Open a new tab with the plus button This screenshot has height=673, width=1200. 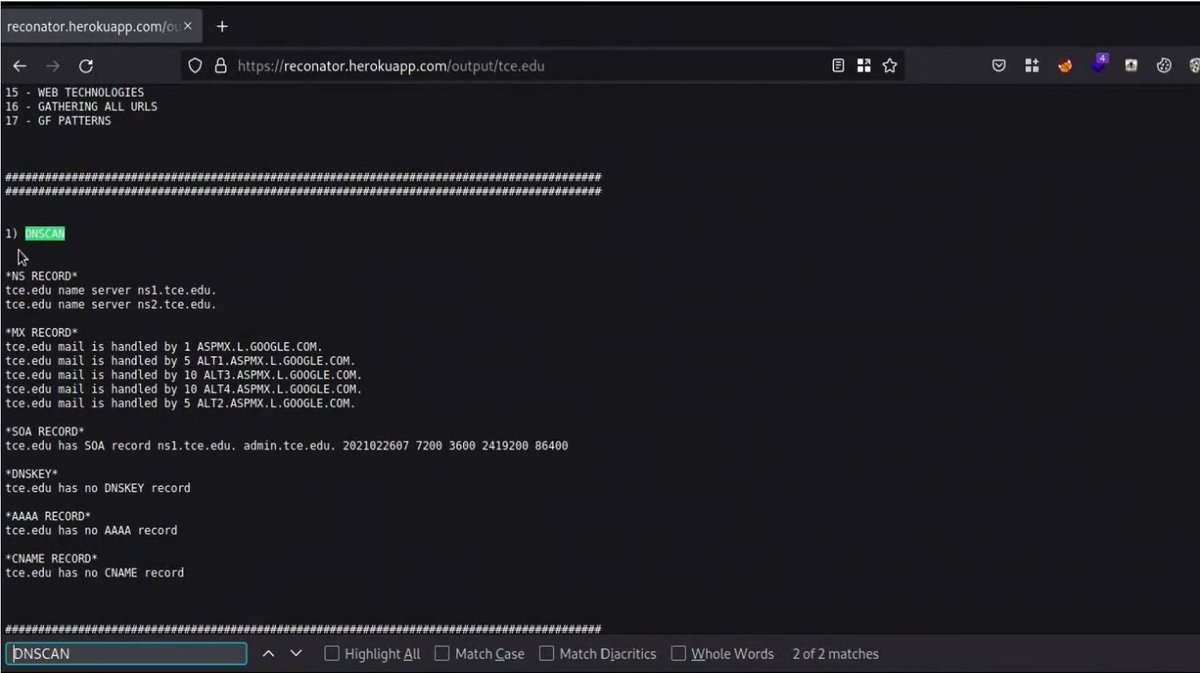pos(222,26)
